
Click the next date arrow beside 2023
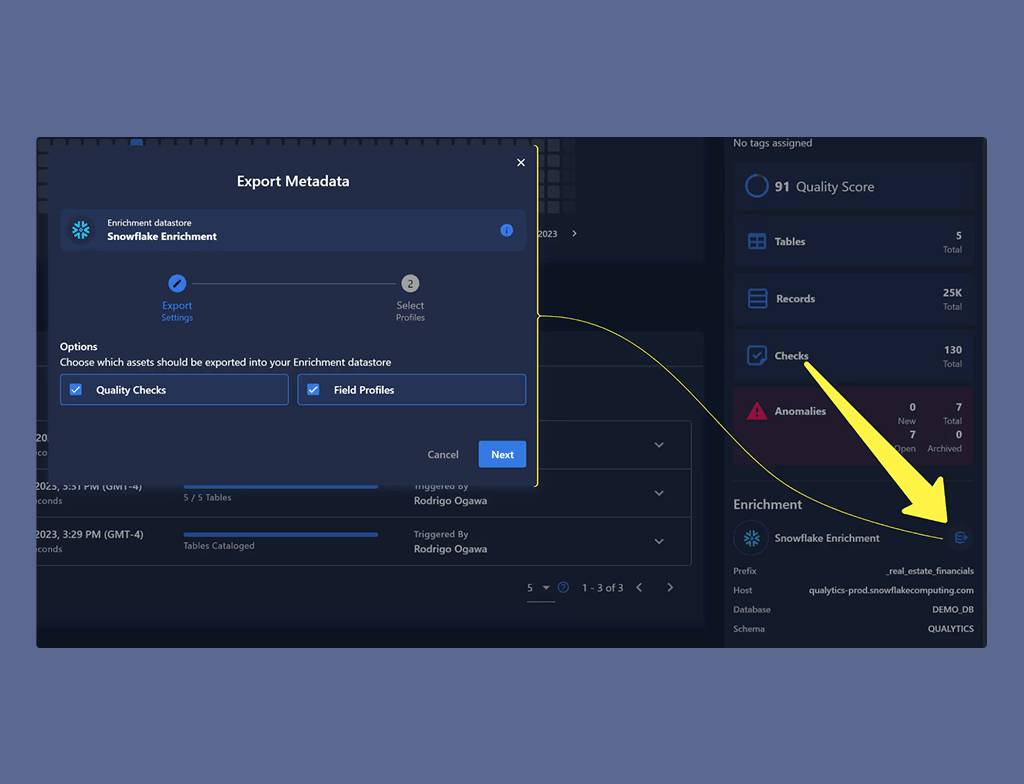[574, 233]
